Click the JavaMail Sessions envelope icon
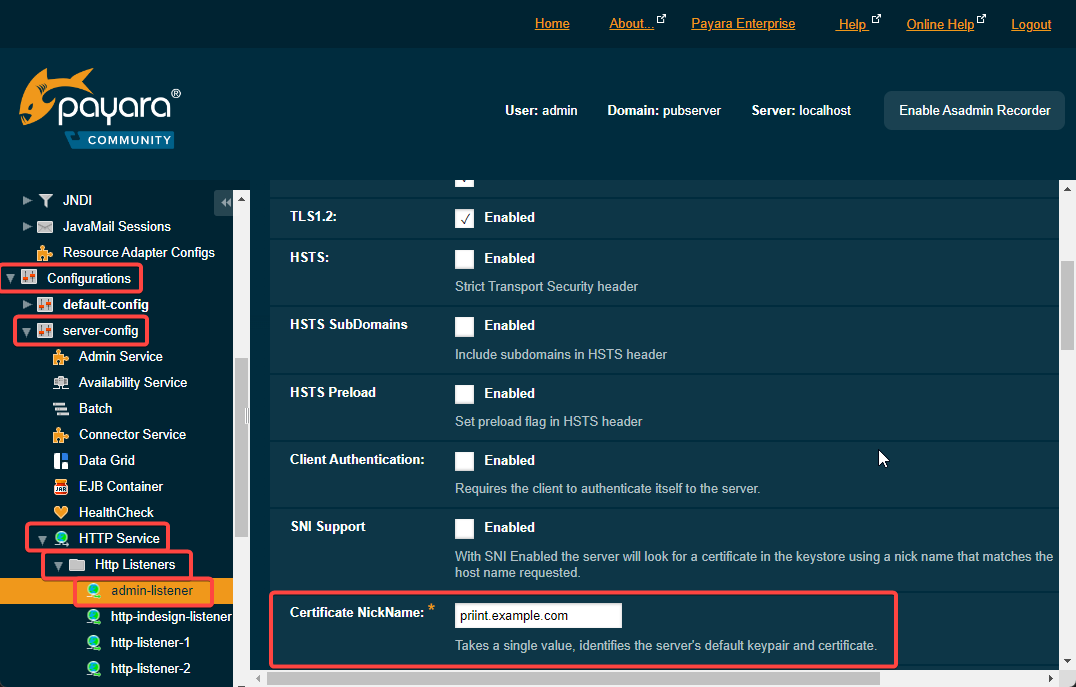The image size is (1076, 687). [x=45, y=227]
